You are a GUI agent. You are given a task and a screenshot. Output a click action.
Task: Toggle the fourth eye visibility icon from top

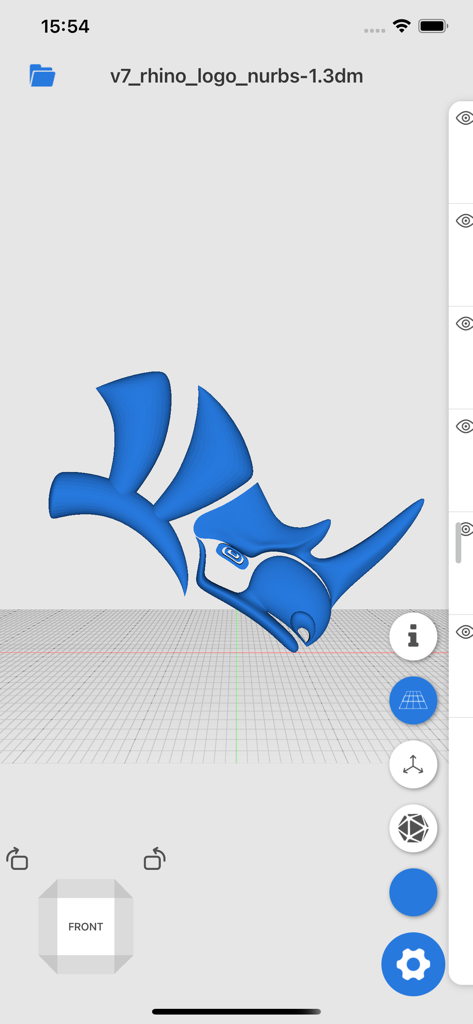[464, 426]
